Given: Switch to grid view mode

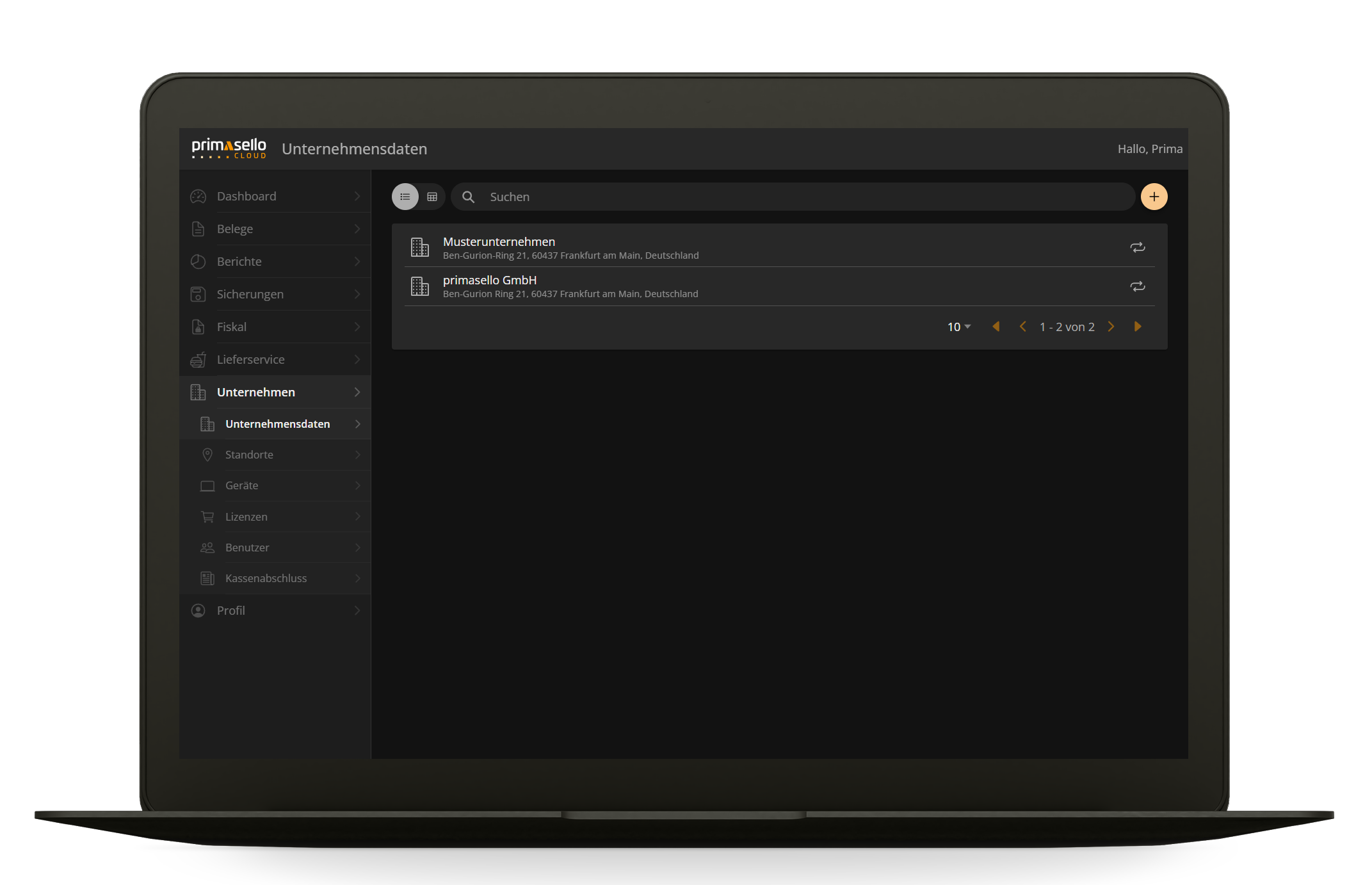Looking at the screenshot, I should pyautogui.click(x=432, y=197).
